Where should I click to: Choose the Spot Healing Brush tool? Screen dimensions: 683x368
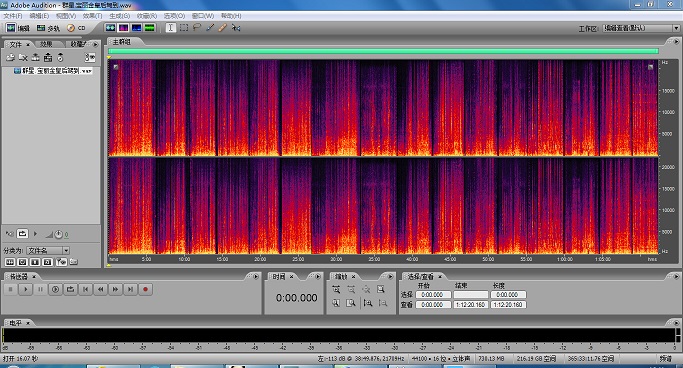click(223, 28)
